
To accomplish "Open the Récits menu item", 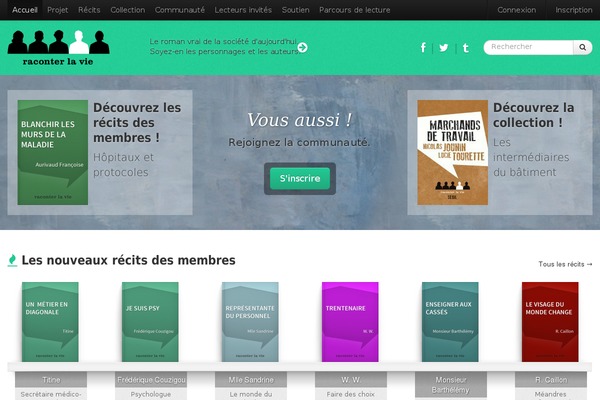I will (89, 10).
